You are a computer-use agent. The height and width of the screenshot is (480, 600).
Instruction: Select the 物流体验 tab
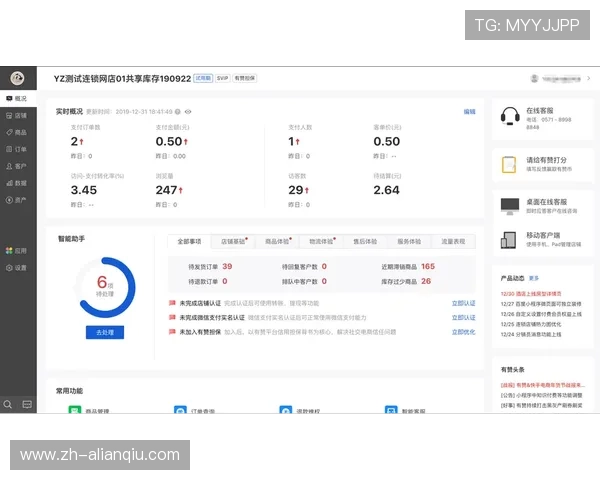click(321, 242)
